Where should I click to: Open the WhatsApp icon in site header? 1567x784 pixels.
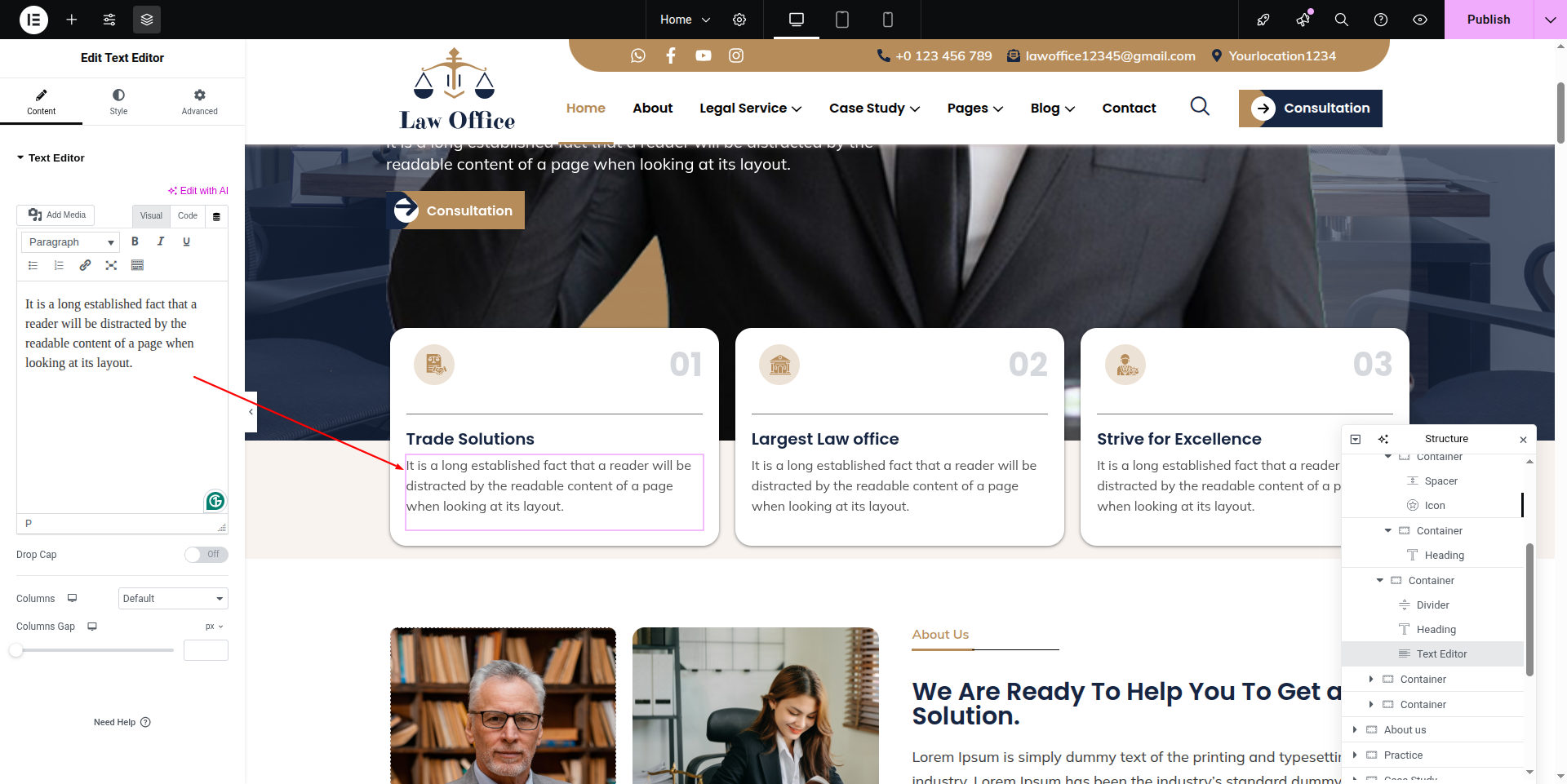click(x=638, y=55)
